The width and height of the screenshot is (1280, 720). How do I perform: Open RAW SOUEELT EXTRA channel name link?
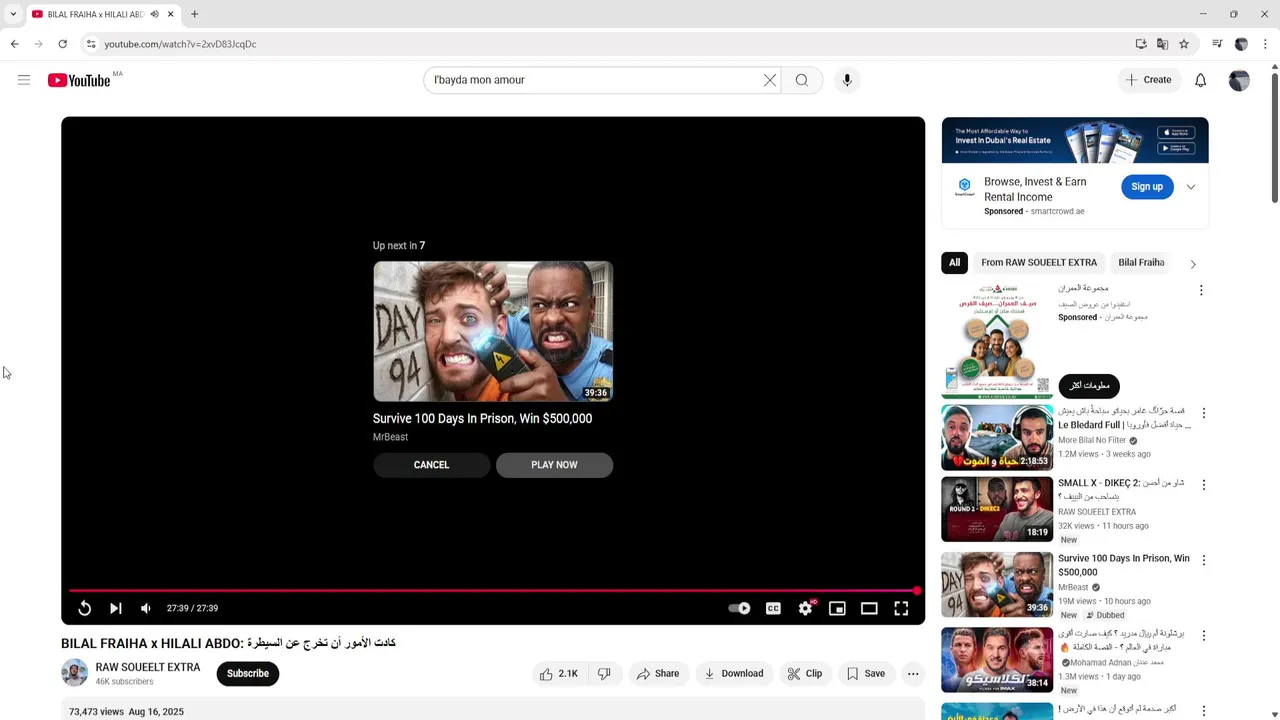148,667
